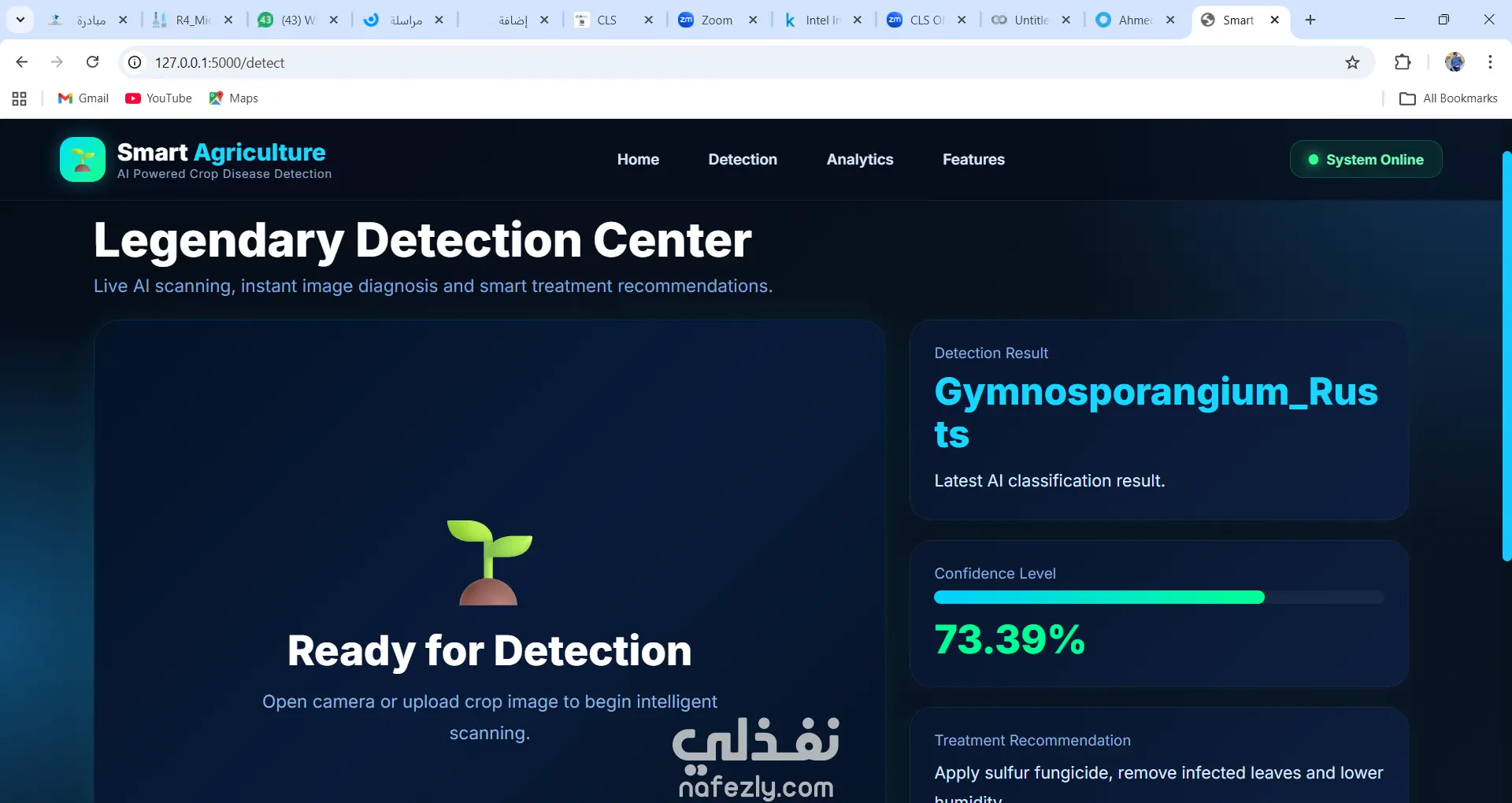The height and width of the screenshot is (803, 1512).
Task: Open the Chrome three-dot menu
Action: [1490, 62]
